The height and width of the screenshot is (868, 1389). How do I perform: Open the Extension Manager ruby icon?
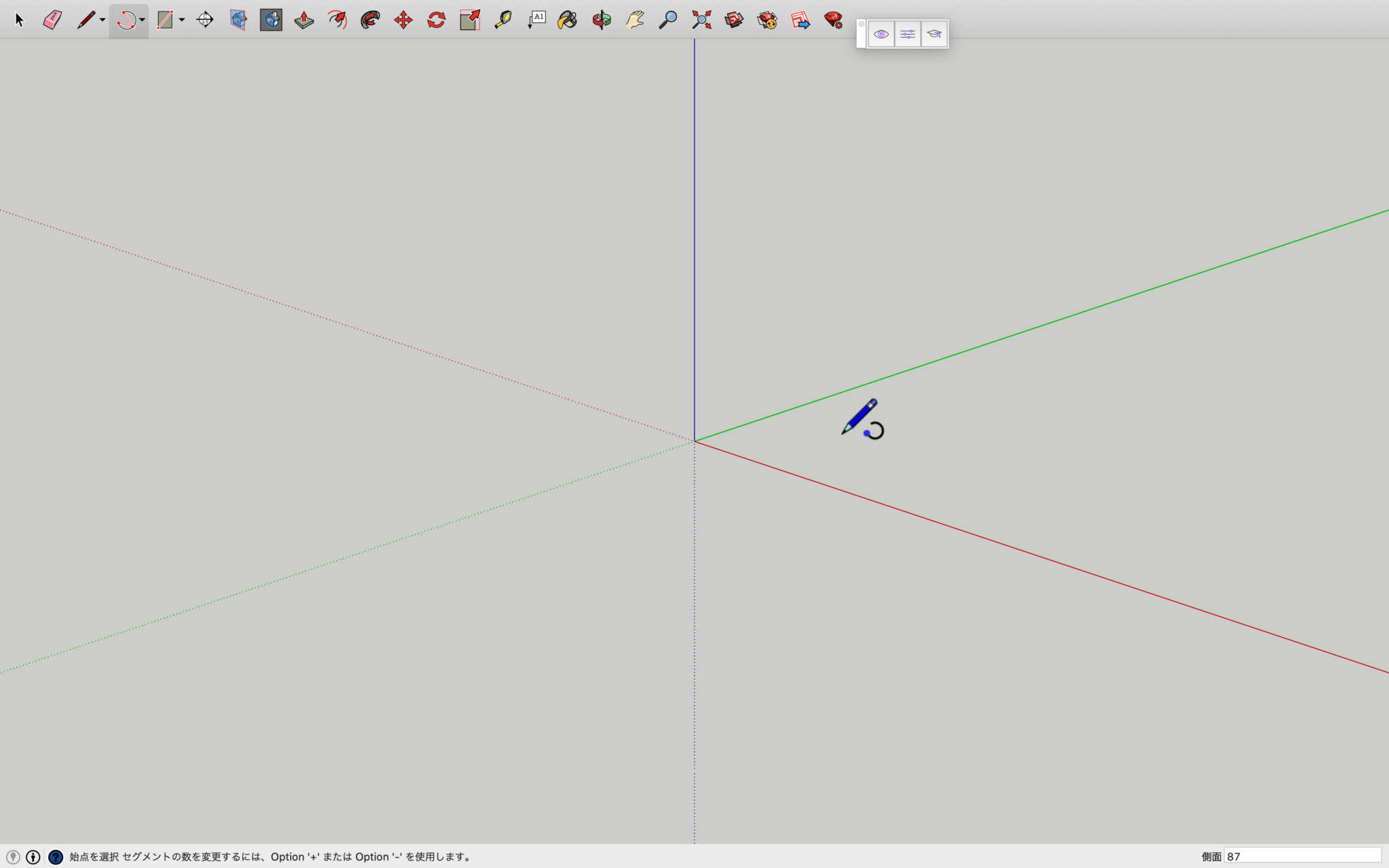pos(834,20)
